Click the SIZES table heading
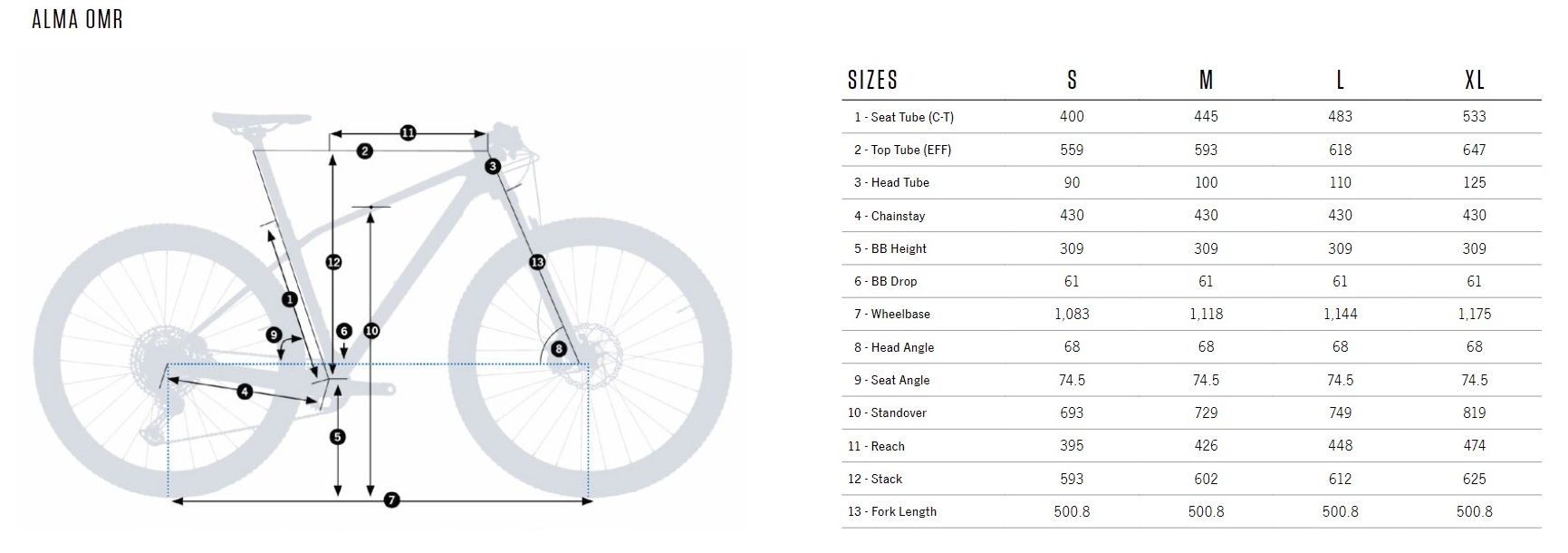 872,81
